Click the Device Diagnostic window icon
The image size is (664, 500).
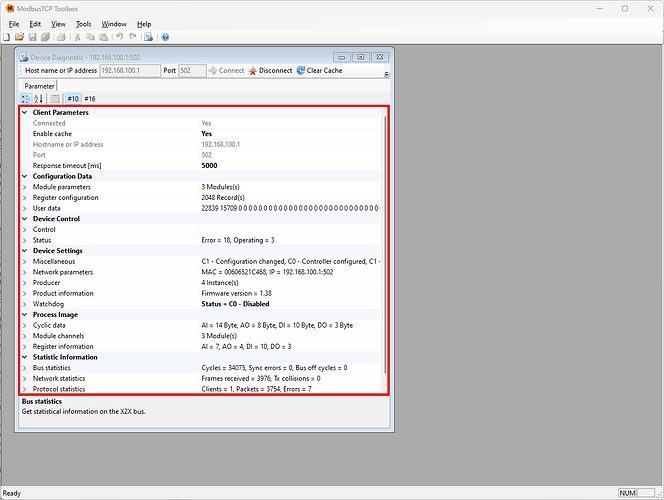[24, 57]
